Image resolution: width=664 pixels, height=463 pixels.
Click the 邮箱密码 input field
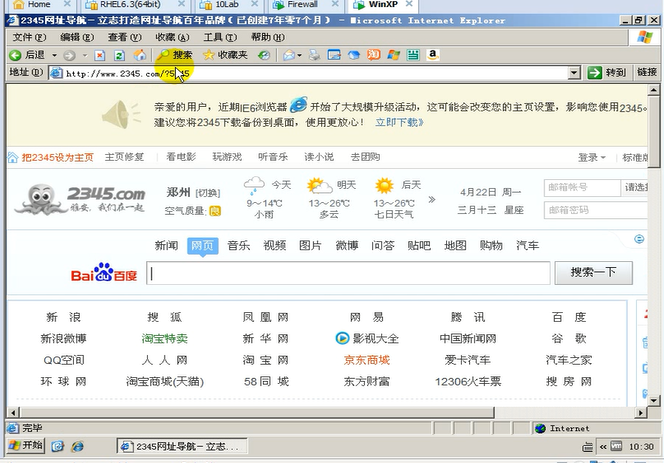(x=595, y=210)
